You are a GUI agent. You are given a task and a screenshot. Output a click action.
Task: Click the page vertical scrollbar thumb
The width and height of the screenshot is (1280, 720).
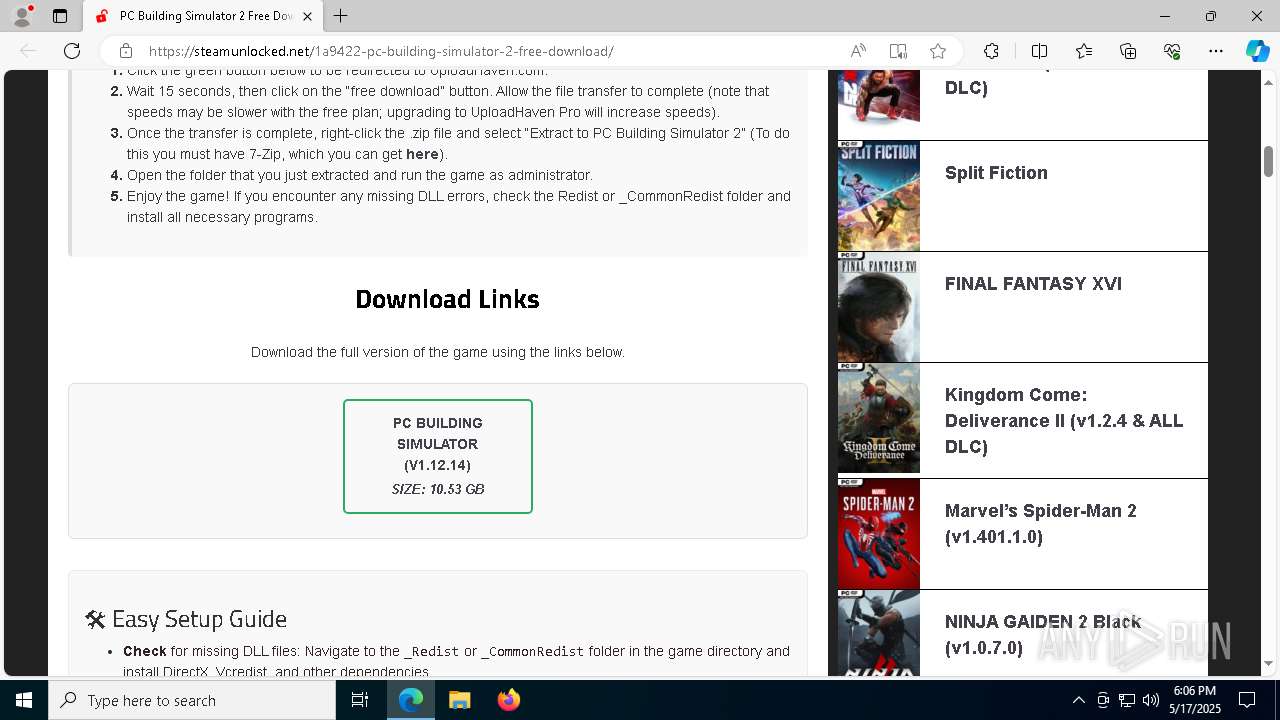1269,160
